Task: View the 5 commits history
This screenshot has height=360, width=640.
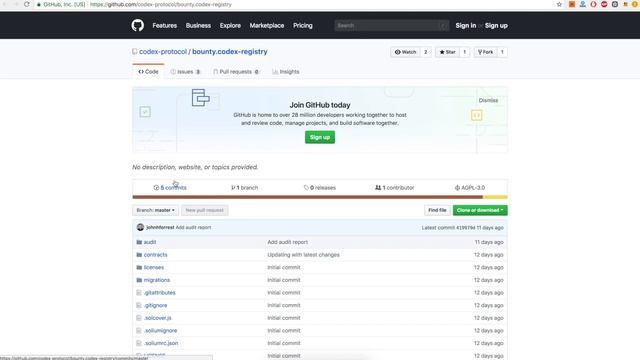Action: (170, 188)
